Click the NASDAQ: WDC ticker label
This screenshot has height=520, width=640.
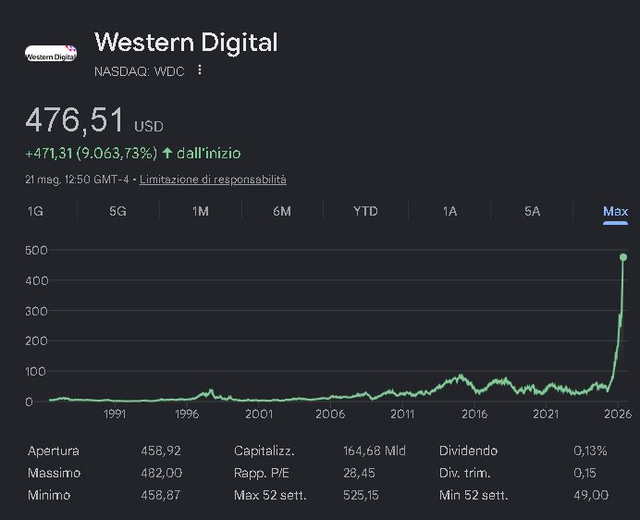coord(139,71)
